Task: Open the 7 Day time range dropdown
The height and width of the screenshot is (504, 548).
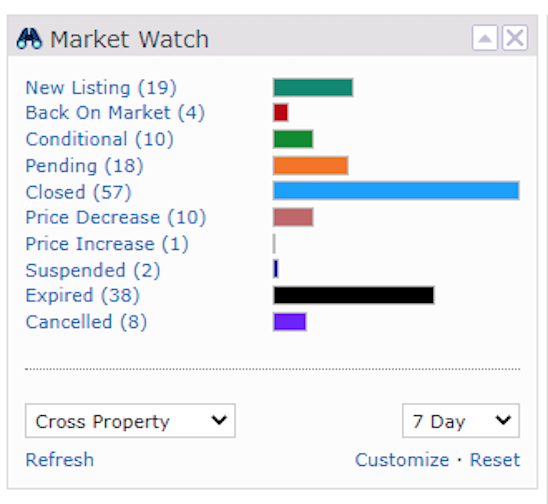Action: pyautogui.click(x=461, y=421)
